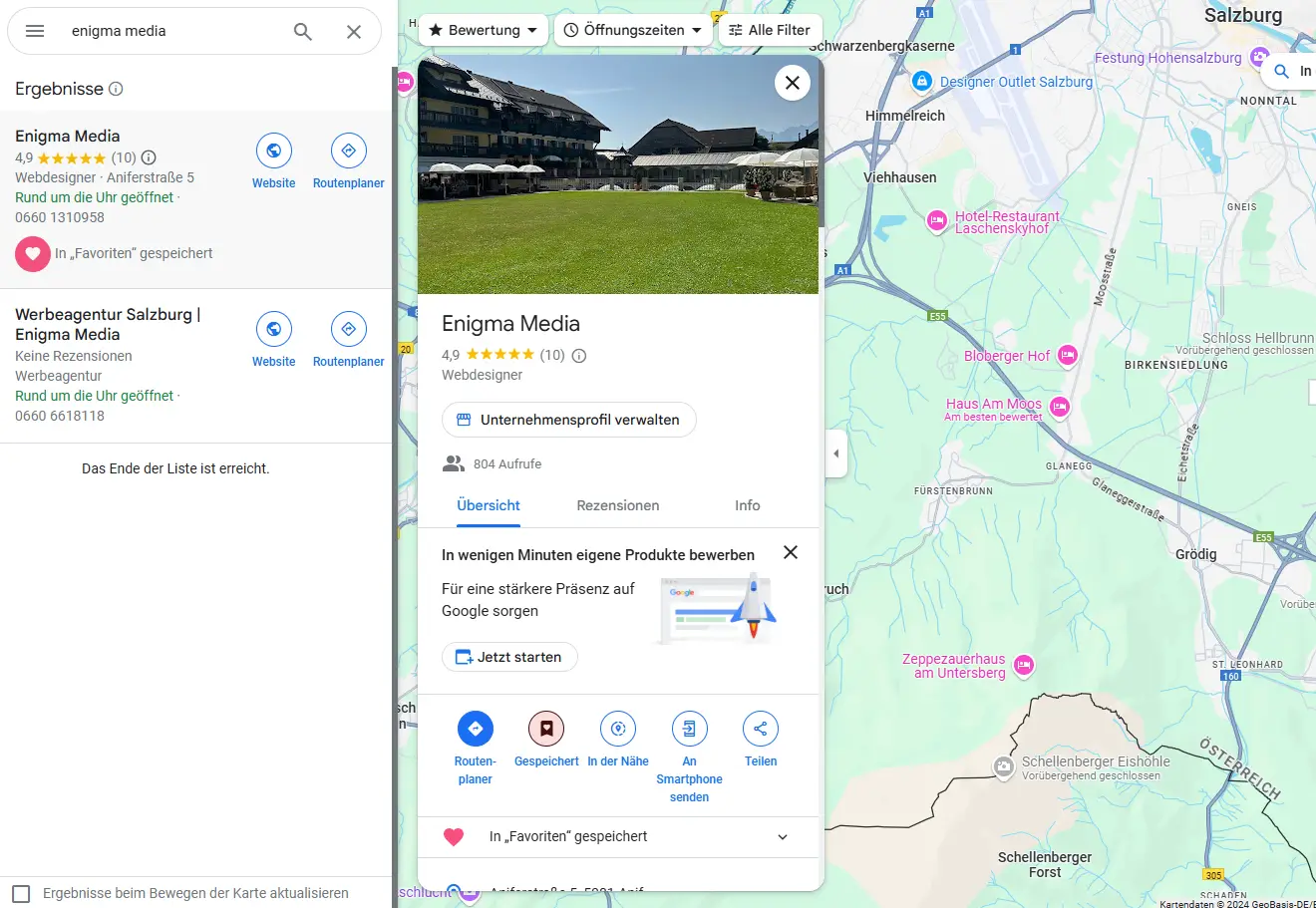Click the blue Routenplaner circle in card
Viewport: 1316px width, 908px height.
pos(476,729)
